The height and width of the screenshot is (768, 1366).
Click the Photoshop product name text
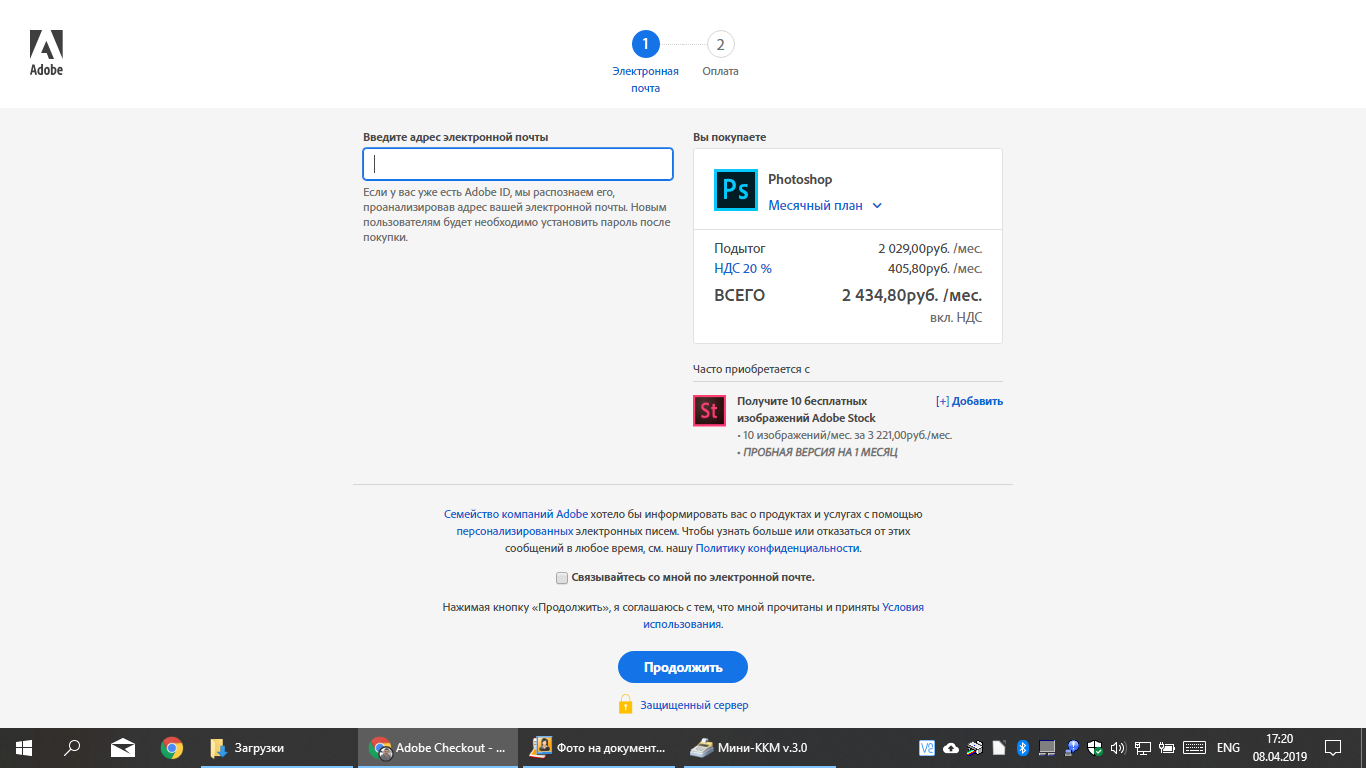800,180
